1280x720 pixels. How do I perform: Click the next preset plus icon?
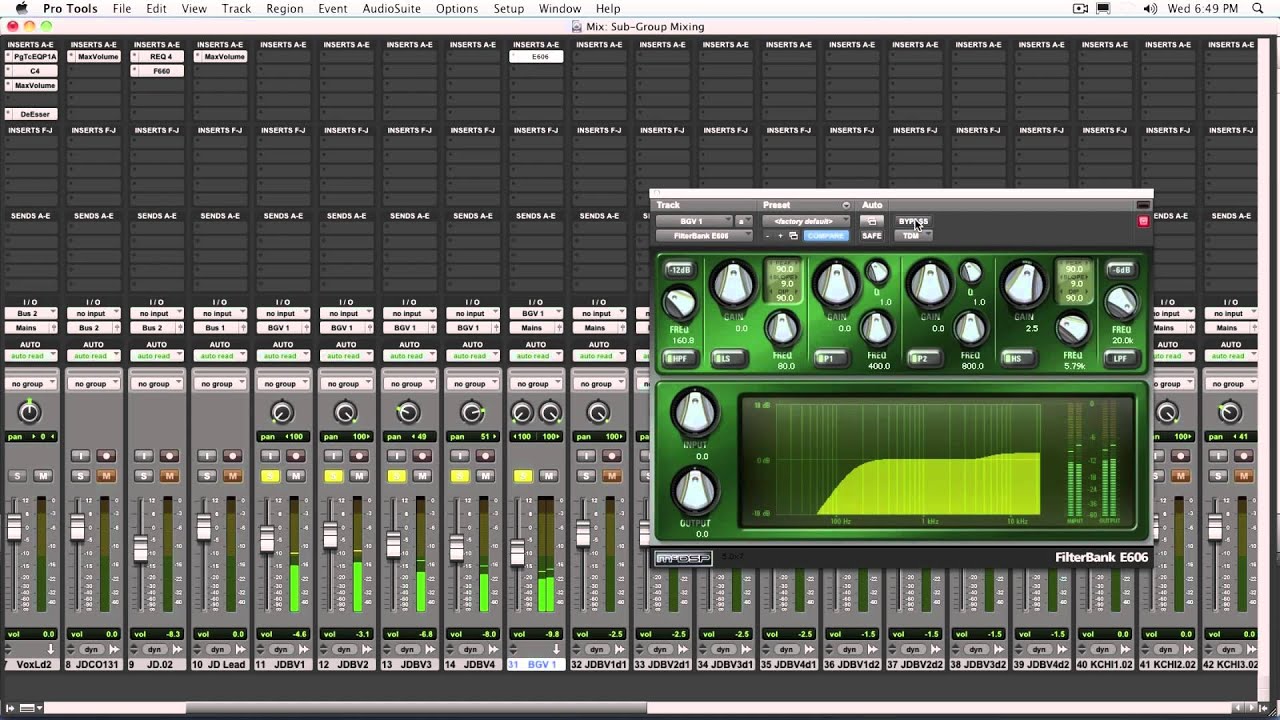(x=780, y=236)
